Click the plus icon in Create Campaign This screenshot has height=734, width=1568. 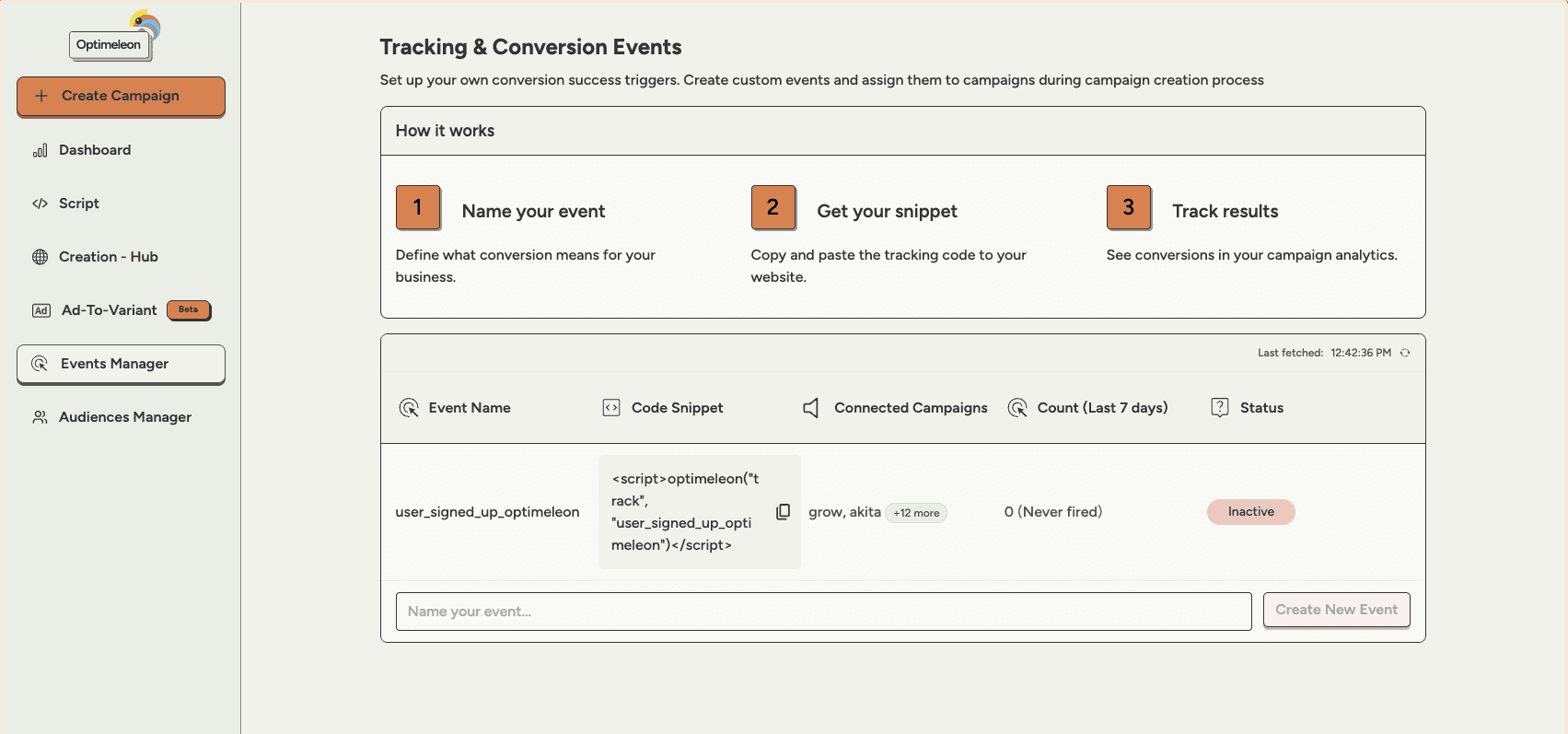(x=41, y=96)
